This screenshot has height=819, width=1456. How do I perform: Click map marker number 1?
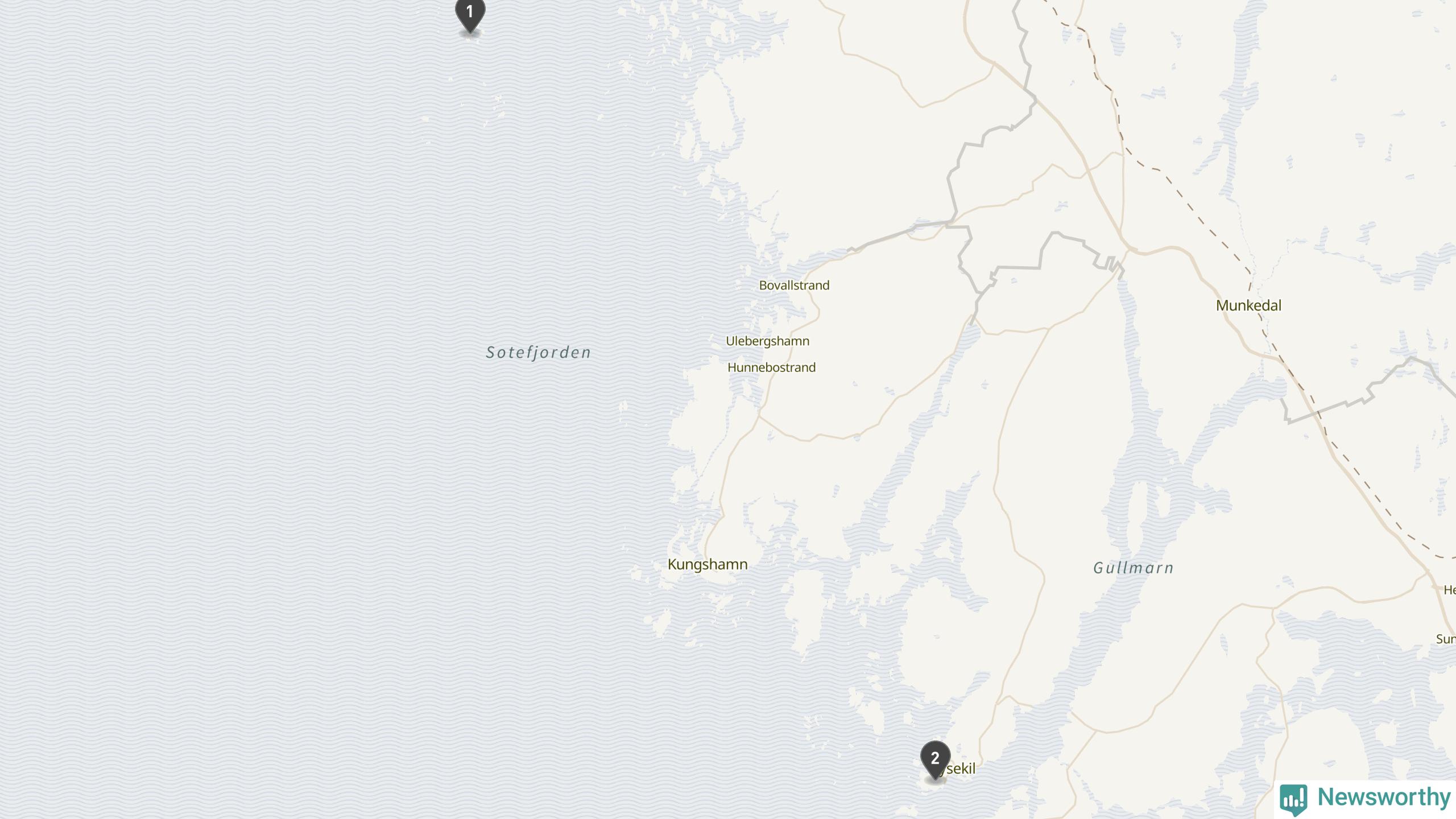470,14
